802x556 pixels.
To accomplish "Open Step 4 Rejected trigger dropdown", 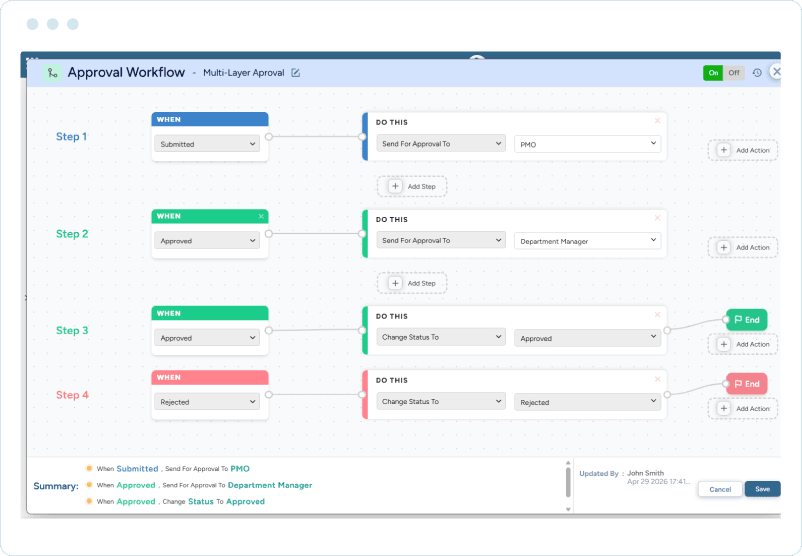I will (207, 402).
